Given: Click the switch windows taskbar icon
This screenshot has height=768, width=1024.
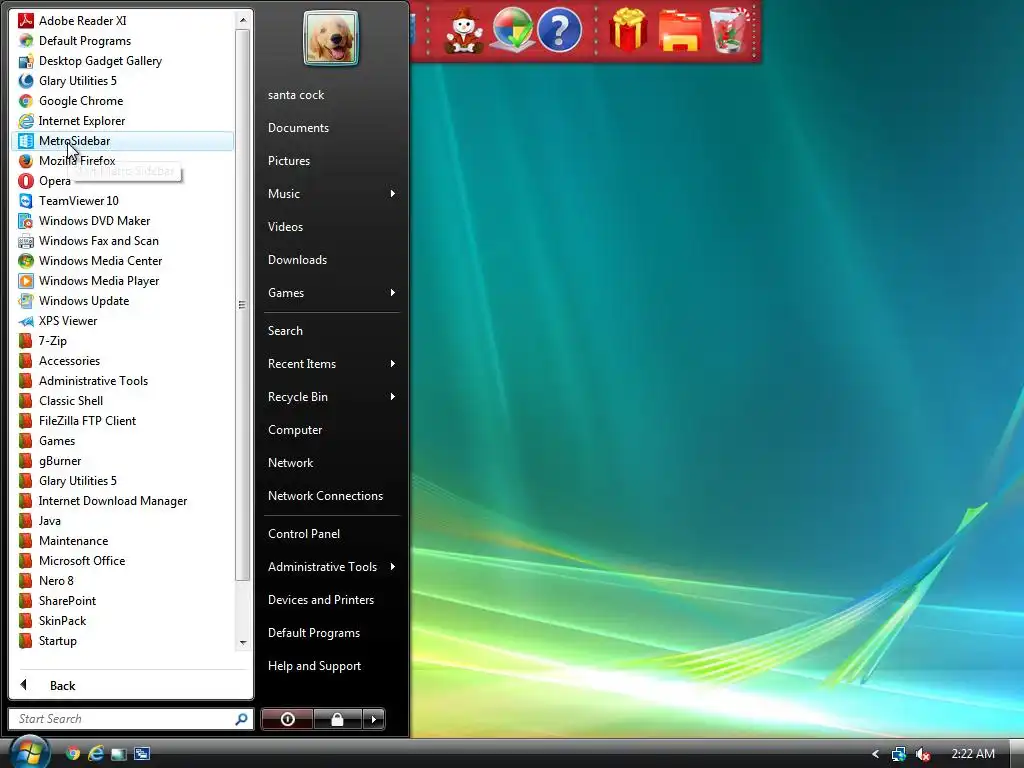Looking at the screenshot, I should [142, 754].
